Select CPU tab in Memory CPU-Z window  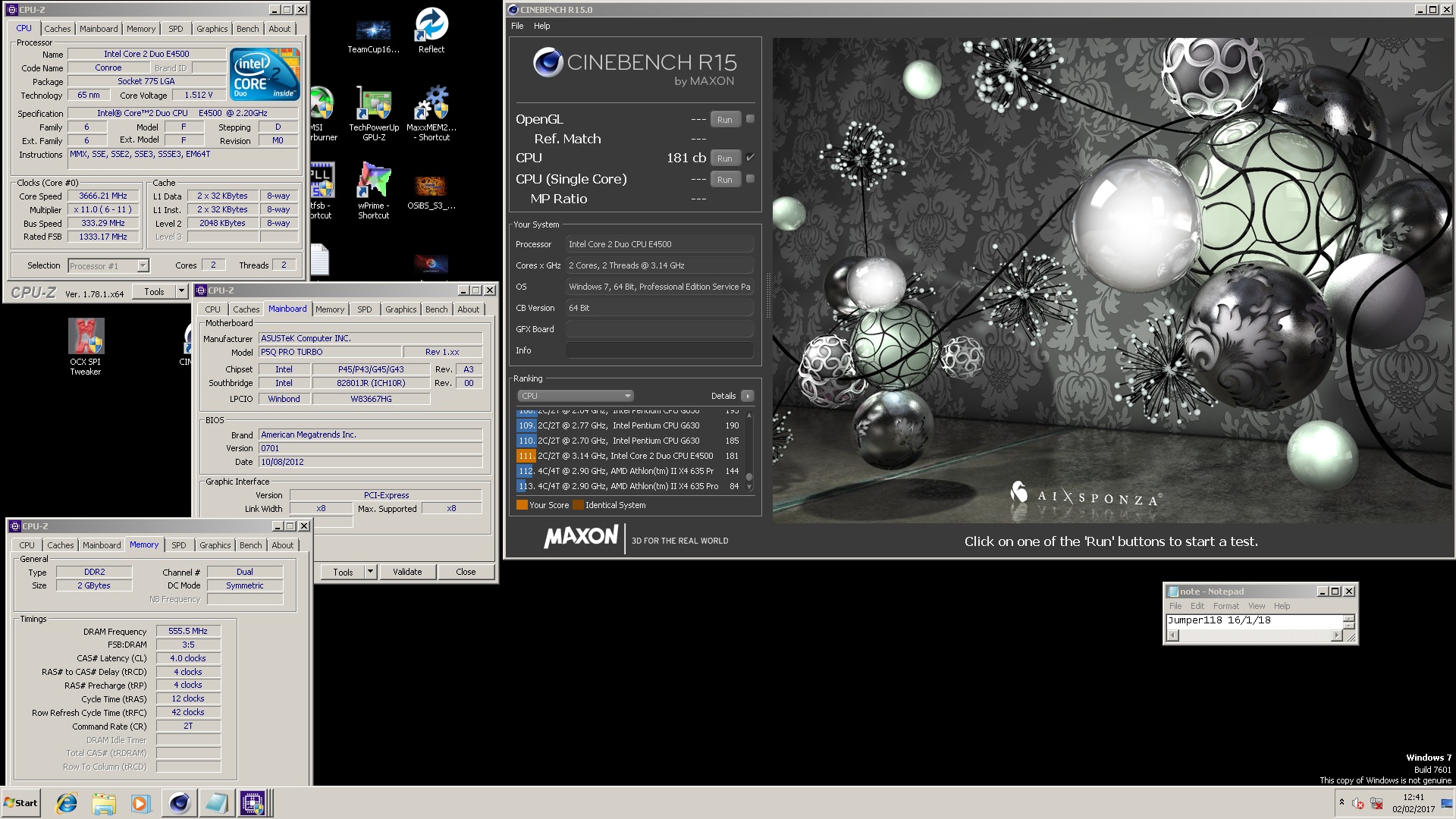click(27, 545)
